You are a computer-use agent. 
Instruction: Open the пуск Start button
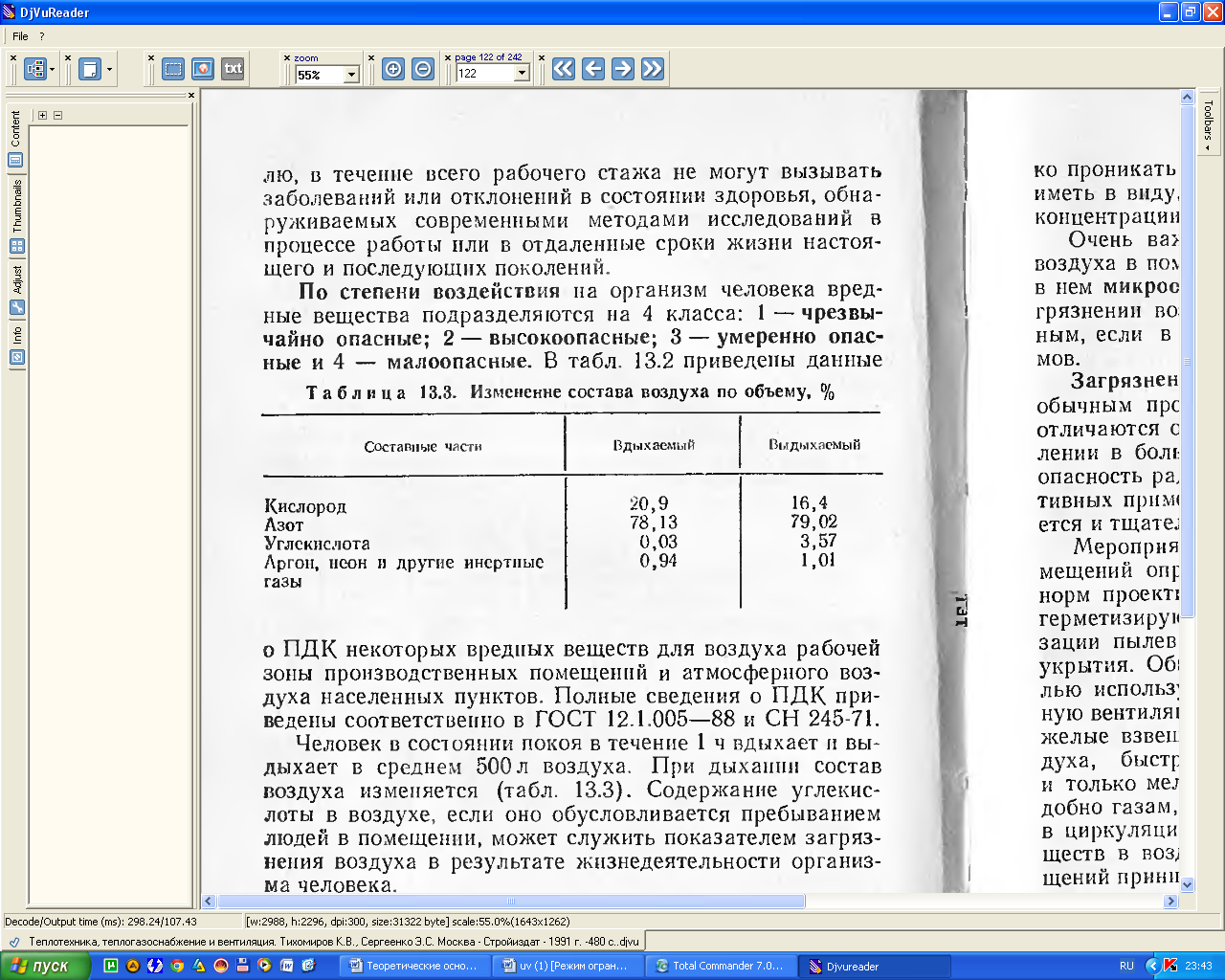[x=45, y=966]
